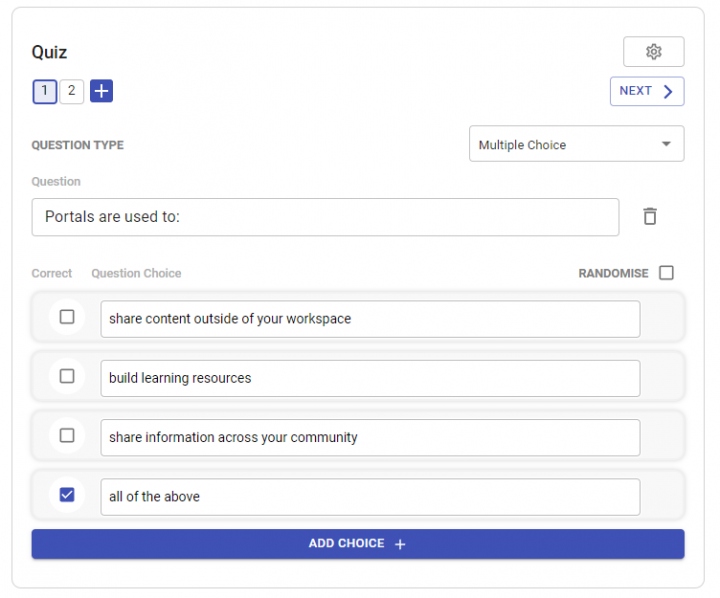Edit the 'Portals are used to:' question field

point(325,217)
